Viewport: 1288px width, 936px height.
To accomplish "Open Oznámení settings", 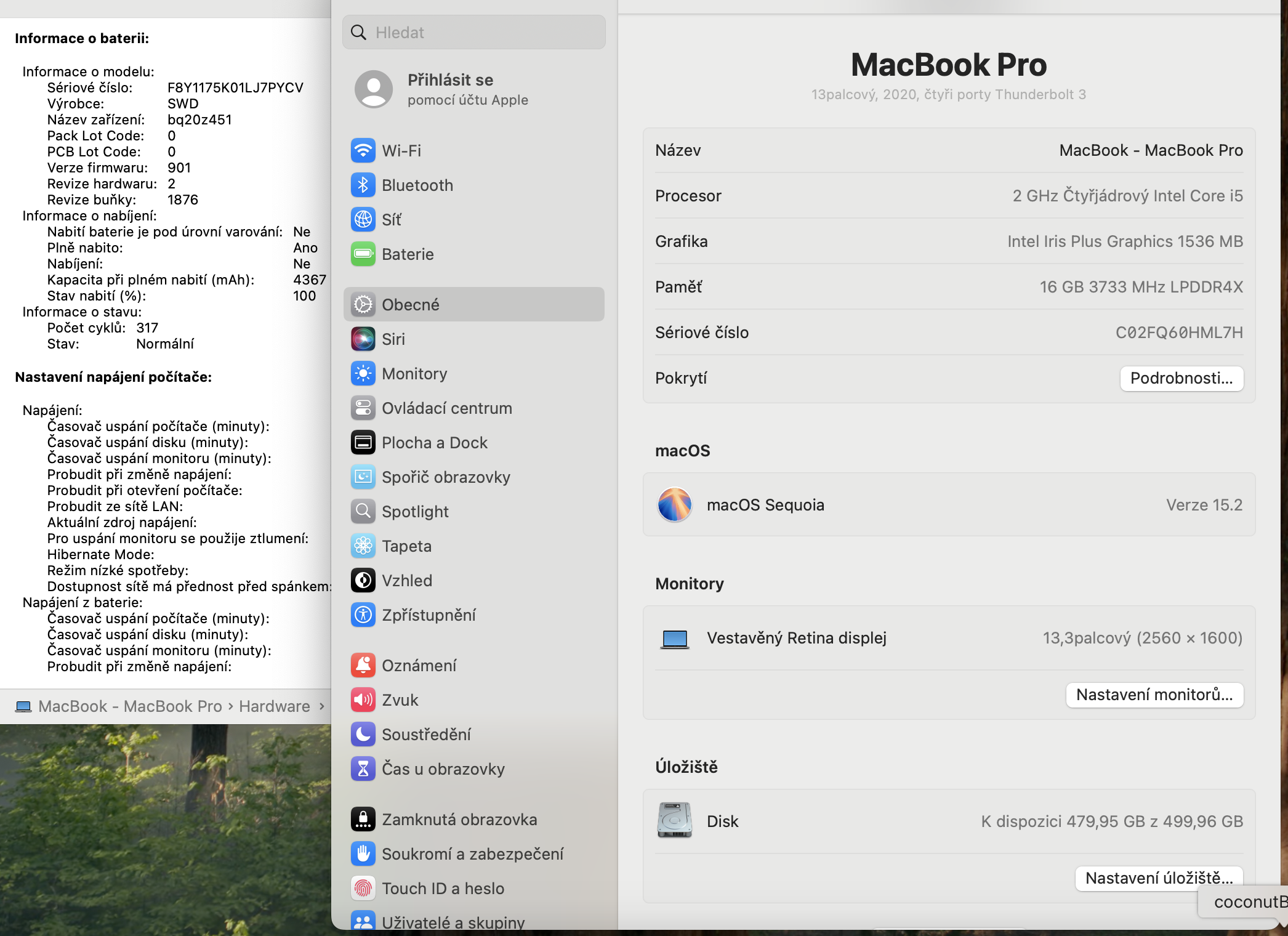I will (x=419, y=666).
